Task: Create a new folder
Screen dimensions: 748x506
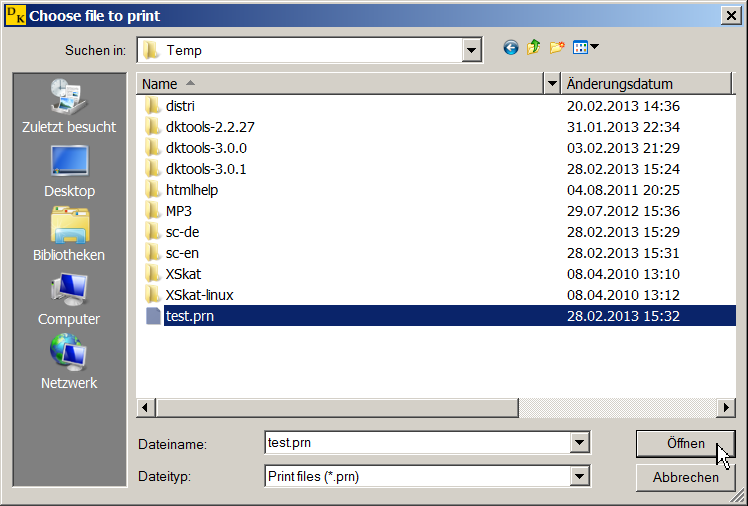Action: click(x=557, y=47)
